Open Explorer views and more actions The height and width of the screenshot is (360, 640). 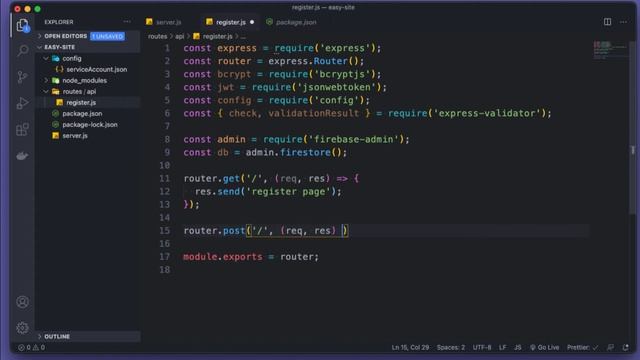[127, 22]
